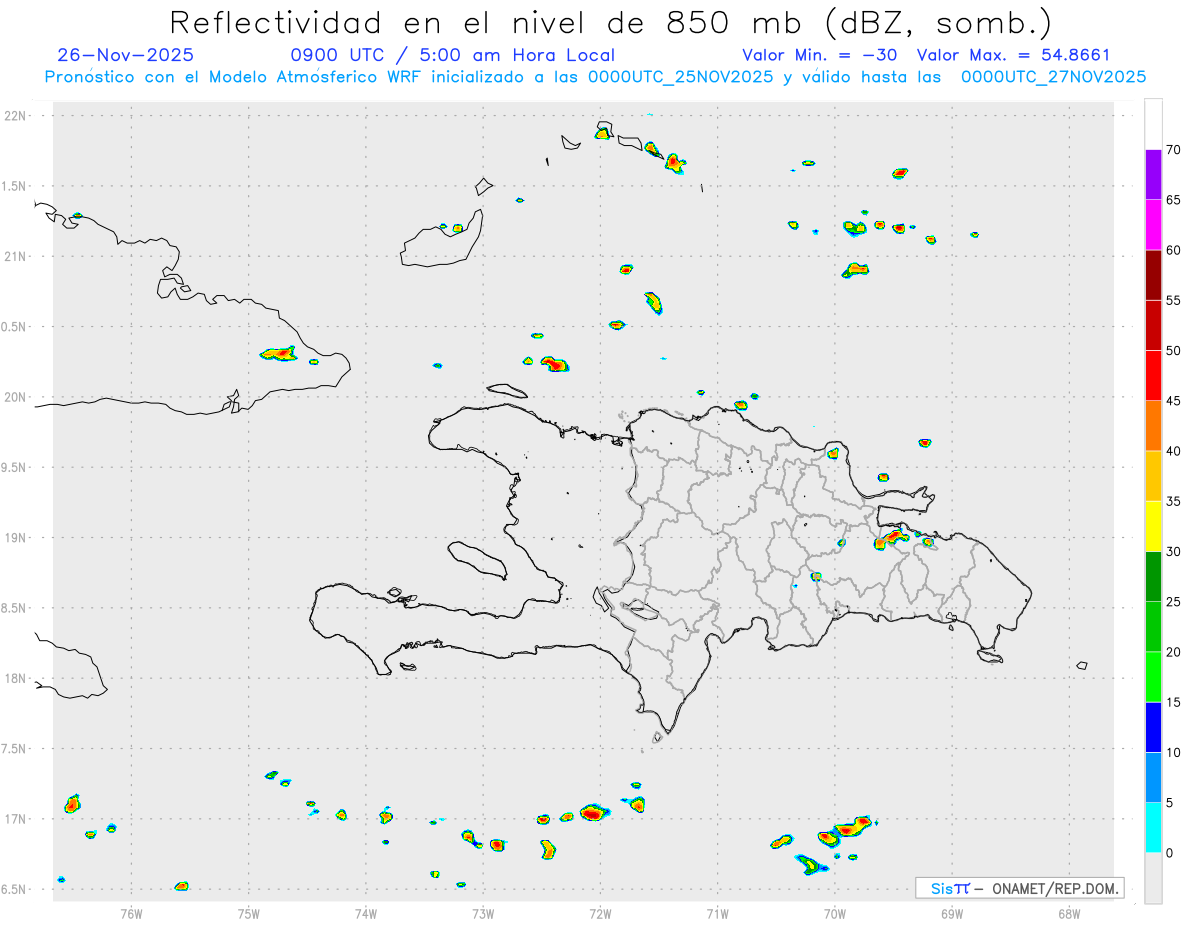Click the cyan 0–5 dBZ colorbar segment
Viewport: 1200px width, 927px height.
tap(1153, 828)
